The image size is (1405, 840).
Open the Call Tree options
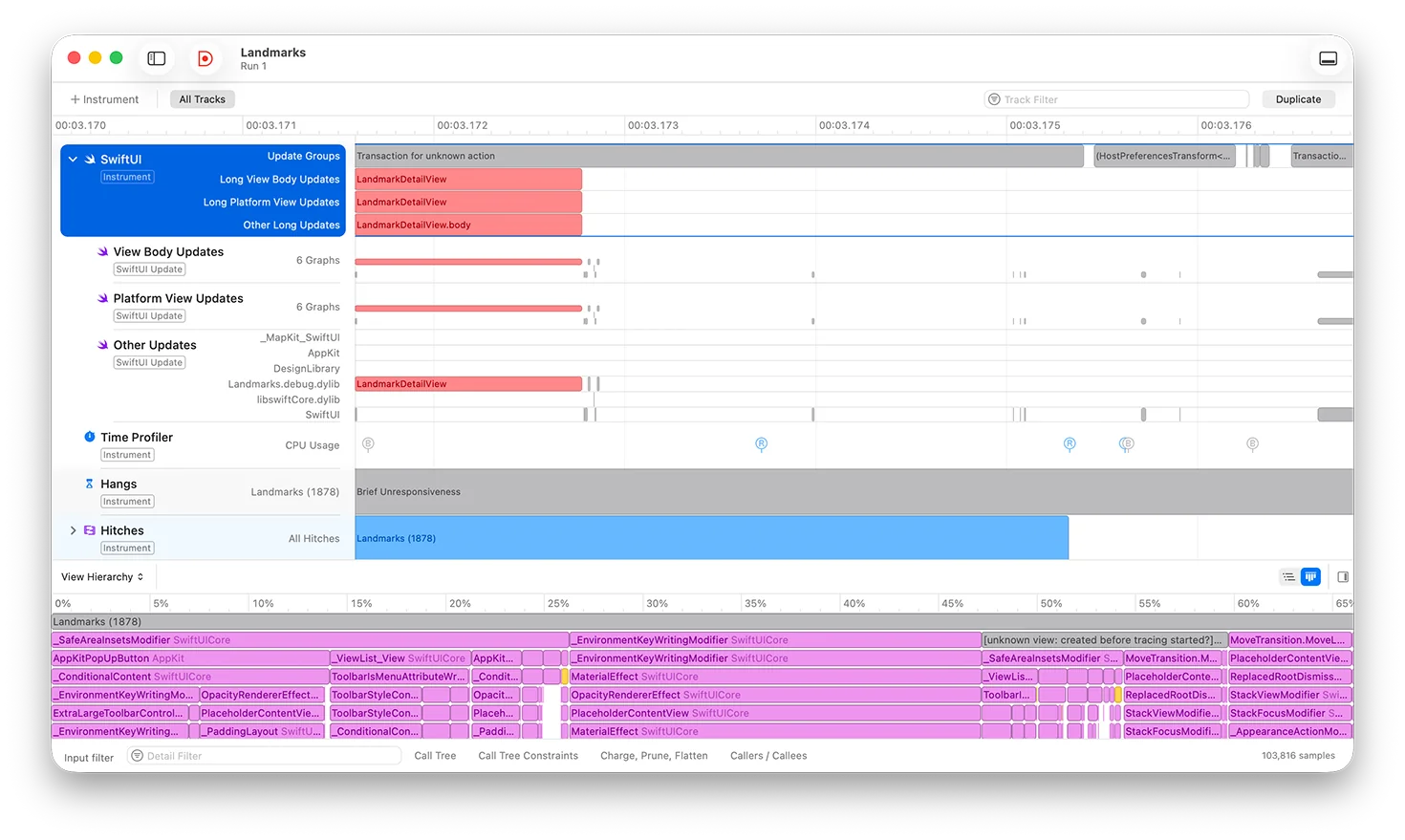pos(435,756)
